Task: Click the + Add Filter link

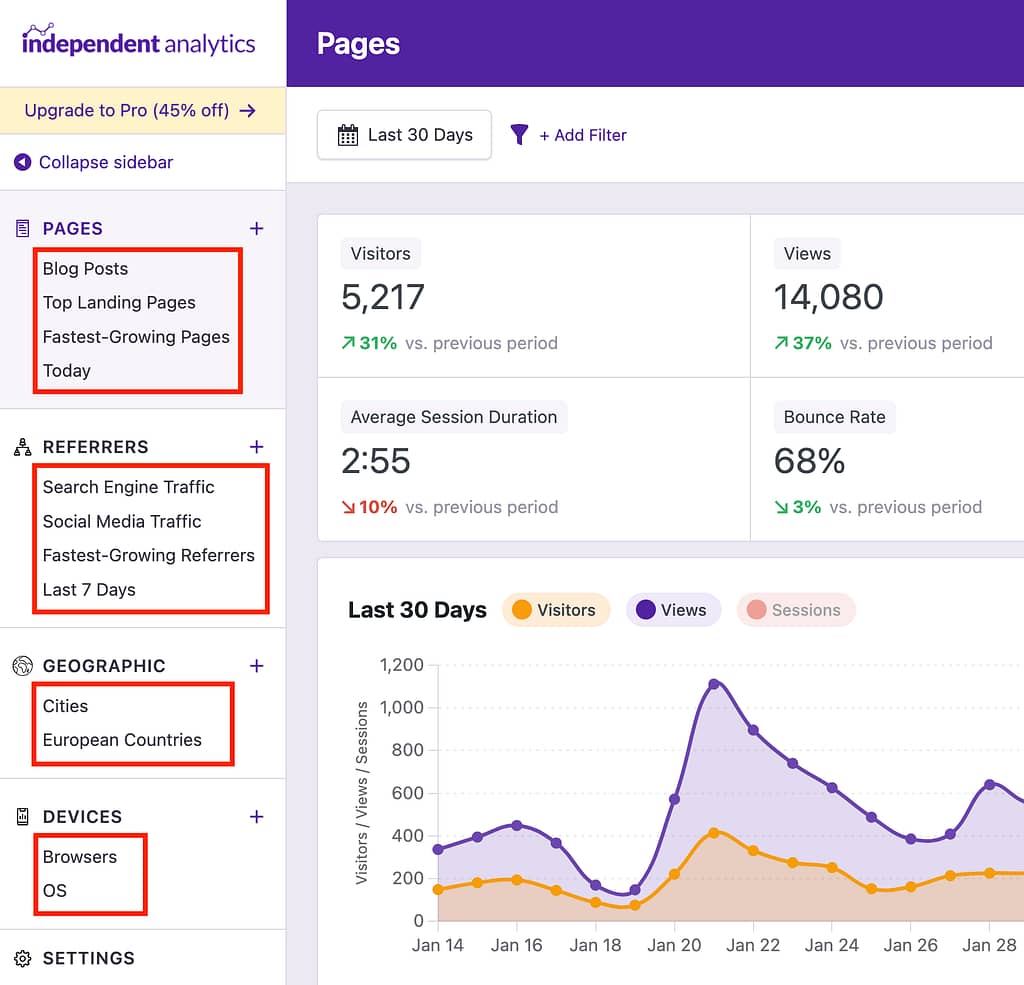Action: coord(583,135)
